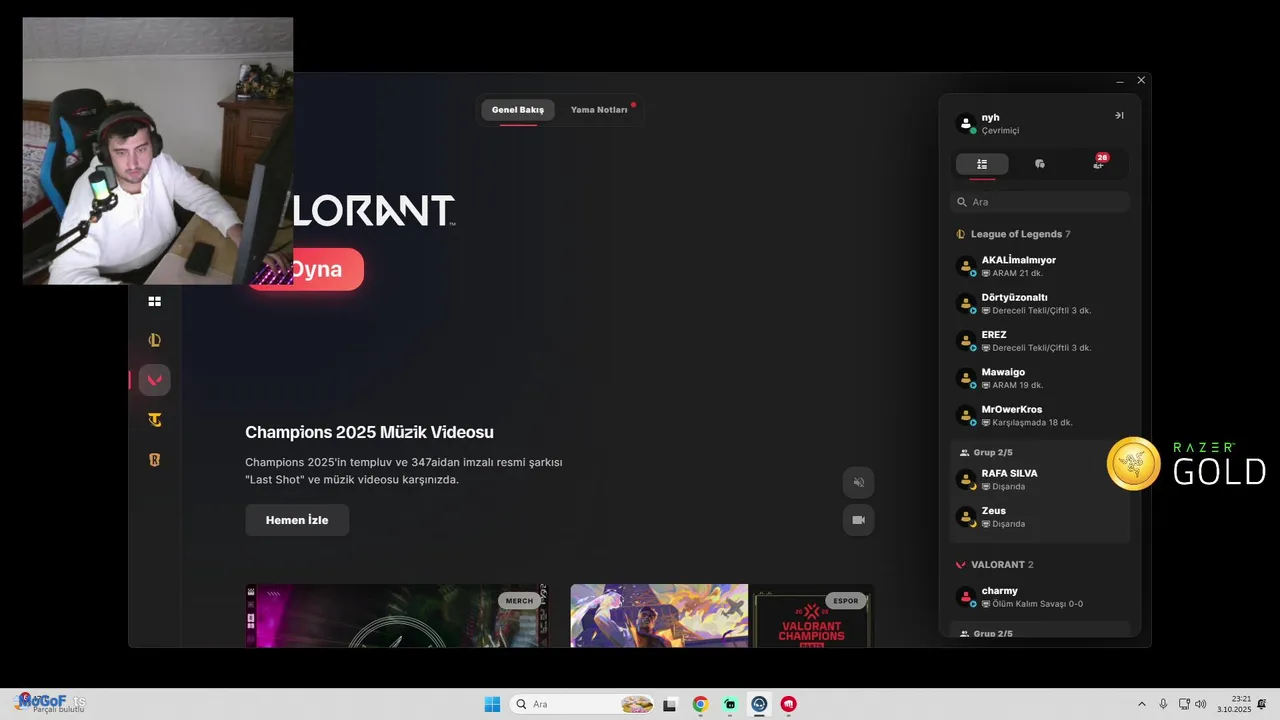Select the Valorant game icon in sidebar
The height and width of the screenshot is (720, 1280).
click(155, 380)
